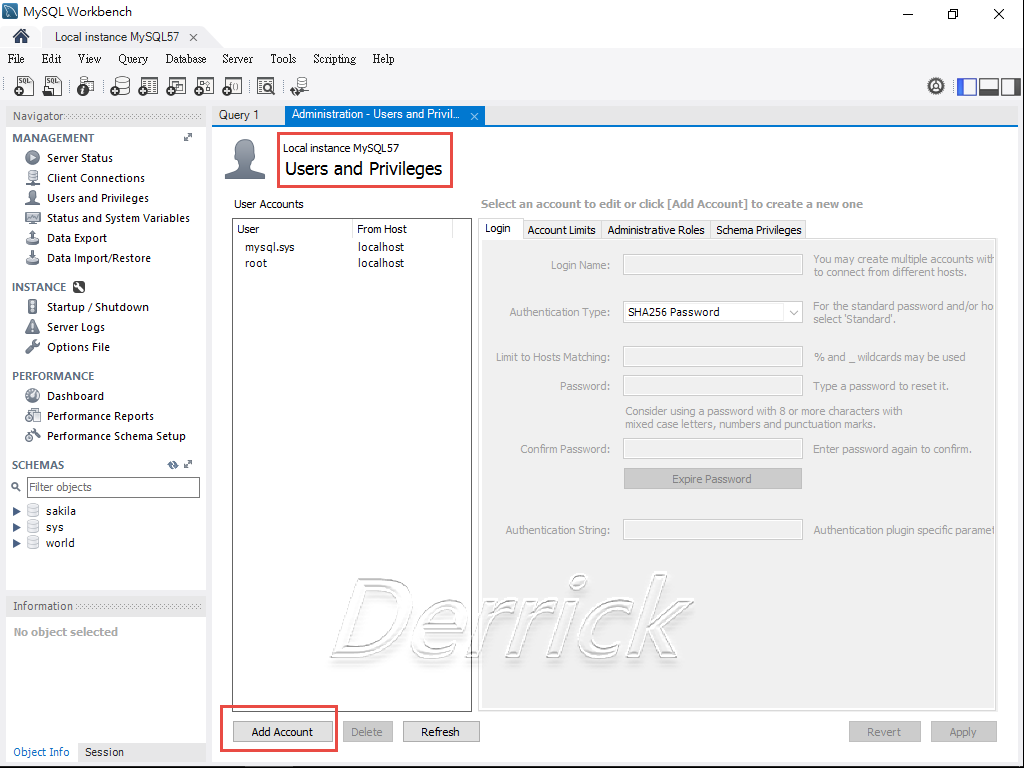The width and height of the screenshot is (1024, 768).
Task: Open Data Import/Restore in the Navigator
Action: (98, 258)
